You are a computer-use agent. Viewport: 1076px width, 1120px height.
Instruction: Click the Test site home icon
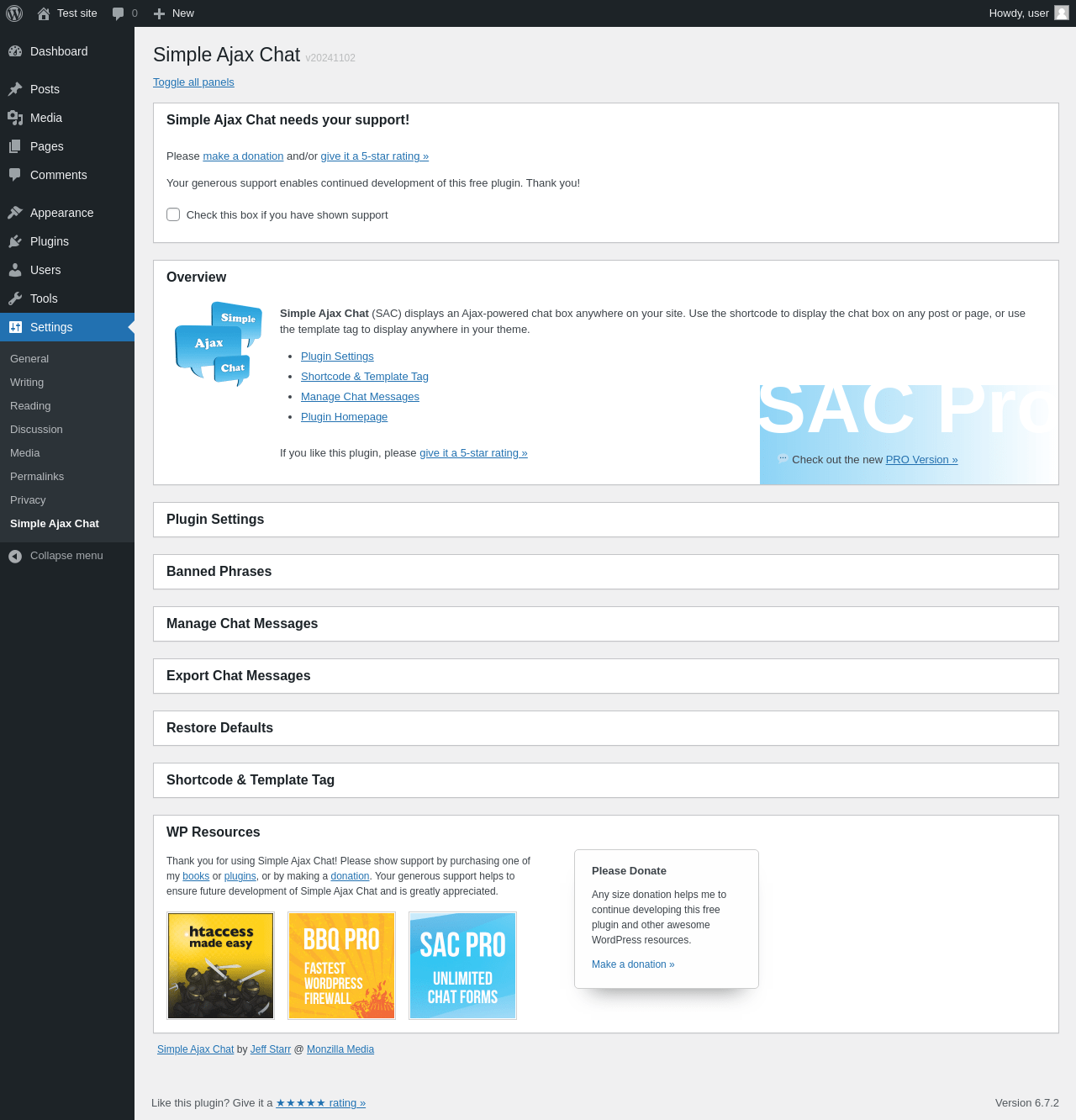tap(44, 13)
